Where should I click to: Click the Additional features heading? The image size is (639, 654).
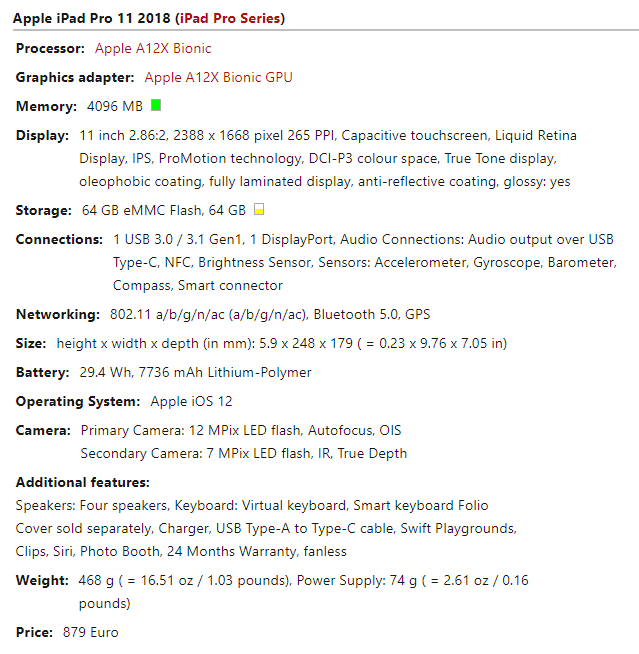click(x=83, y=482)
